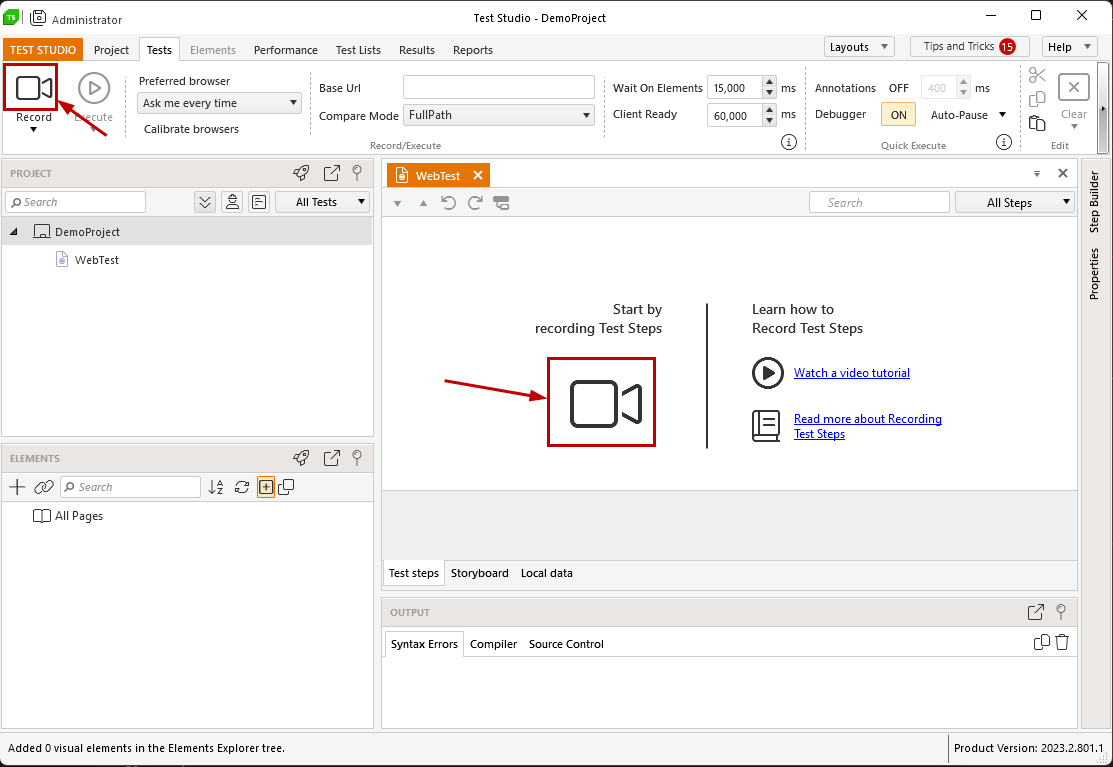Click the Copy icon in Edit group
The height and width of the screenshot is (767, 1113).
[1037, 99]
